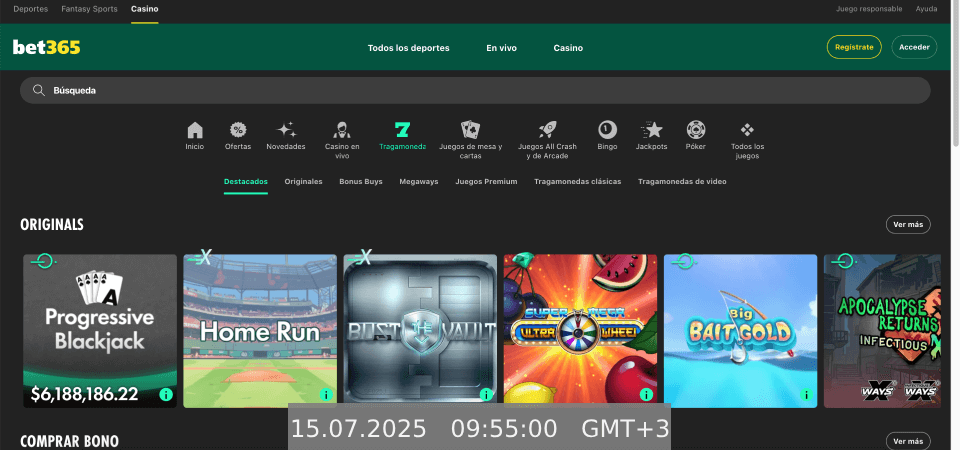This screenshot has height=450, width=960.
Task: Open Deportes in the top bar
Action: coord(31,9)
